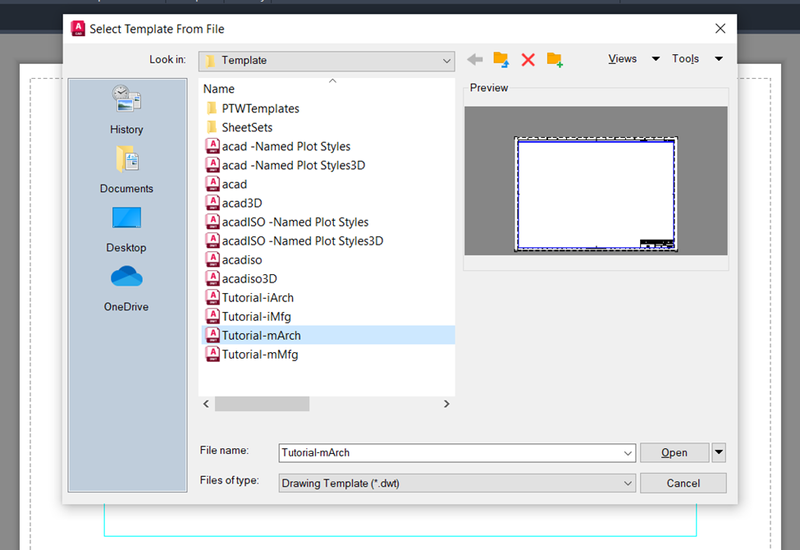Open OneDrive in the places sidebar
The image size is (800, 550).
click(x=127, y=289)
